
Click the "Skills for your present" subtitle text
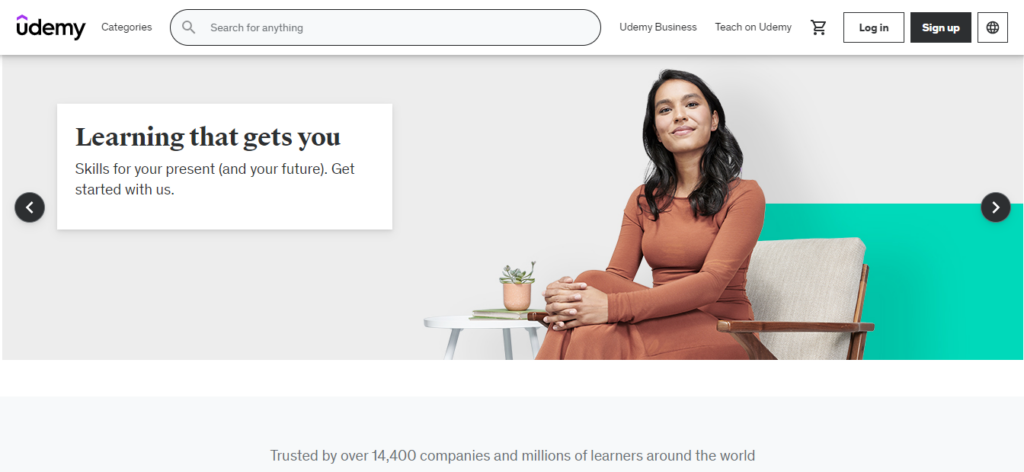215,180
